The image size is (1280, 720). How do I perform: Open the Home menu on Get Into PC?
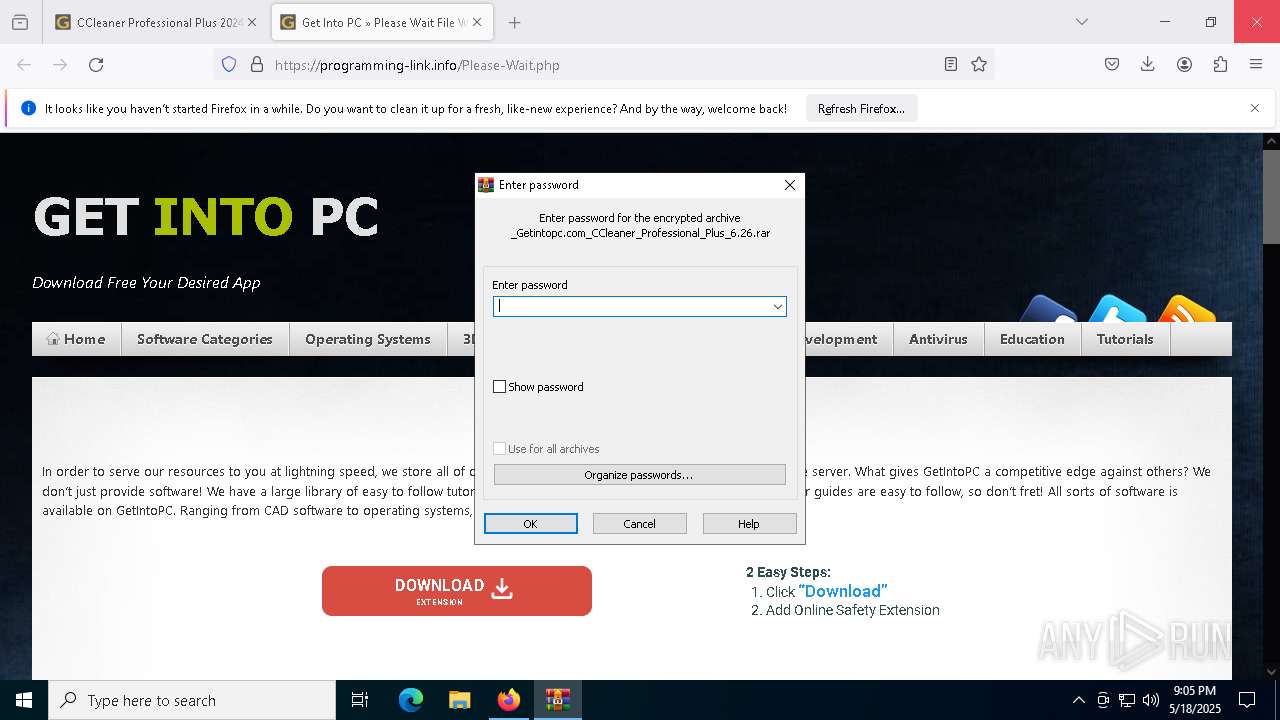(76, 339)
